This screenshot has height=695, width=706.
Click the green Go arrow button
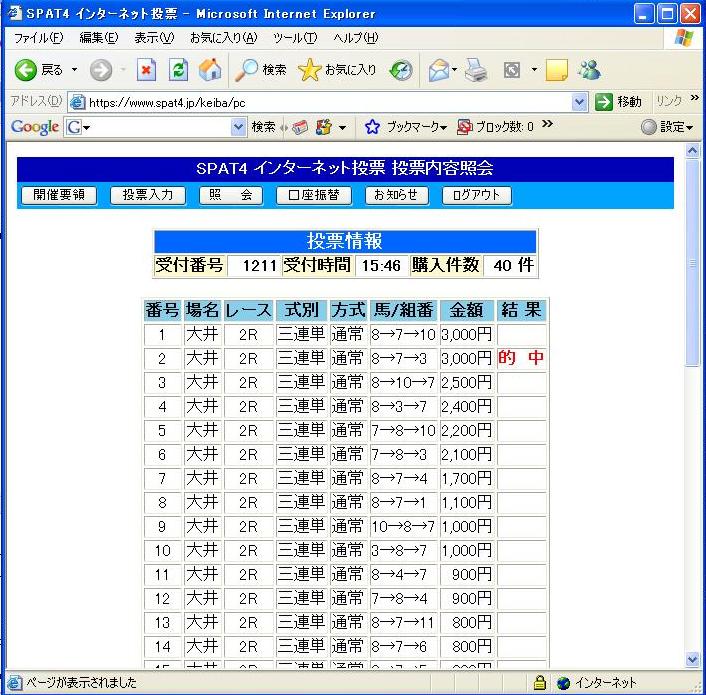click(603, 102)
